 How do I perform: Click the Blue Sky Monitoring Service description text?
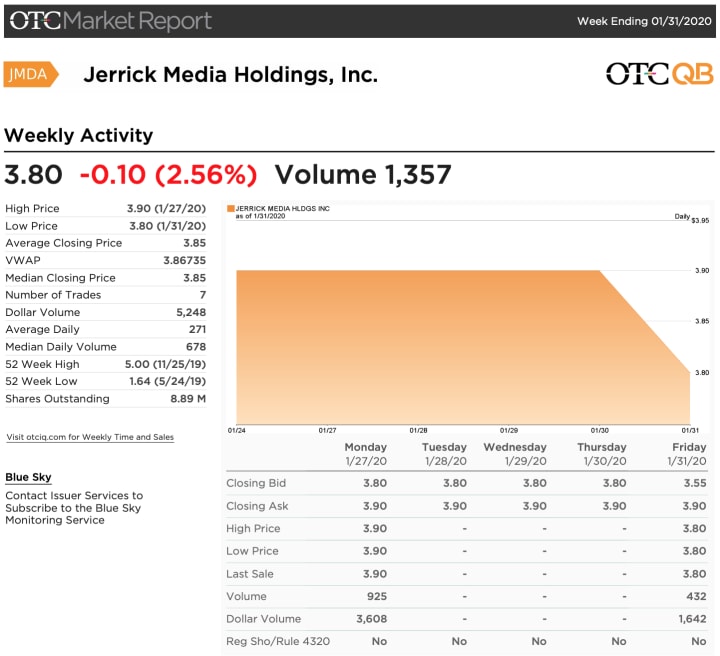point(74,508)
